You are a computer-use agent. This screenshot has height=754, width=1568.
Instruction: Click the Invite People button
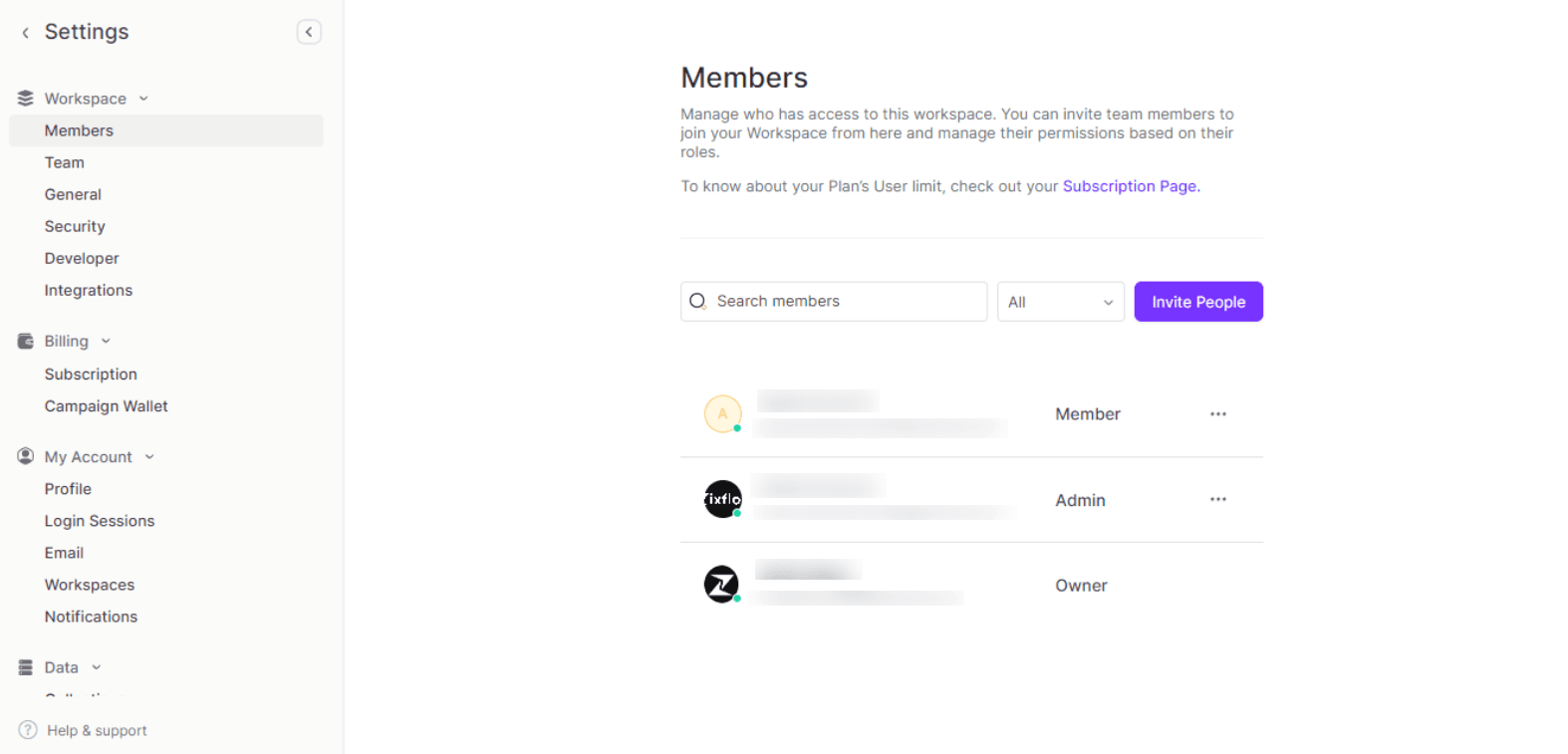click(1198, 301)
